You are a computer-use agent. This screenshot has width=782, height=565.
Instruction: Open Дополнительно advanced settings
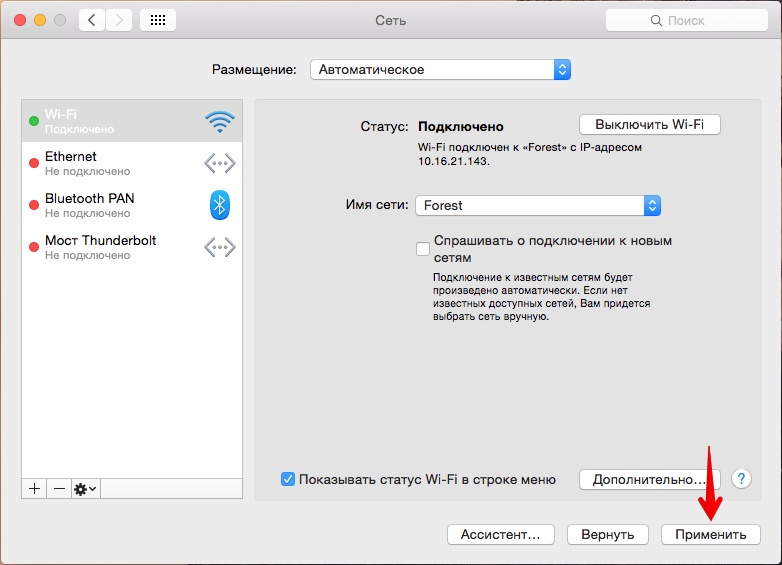pyautogui.click(x=649, y=480)
